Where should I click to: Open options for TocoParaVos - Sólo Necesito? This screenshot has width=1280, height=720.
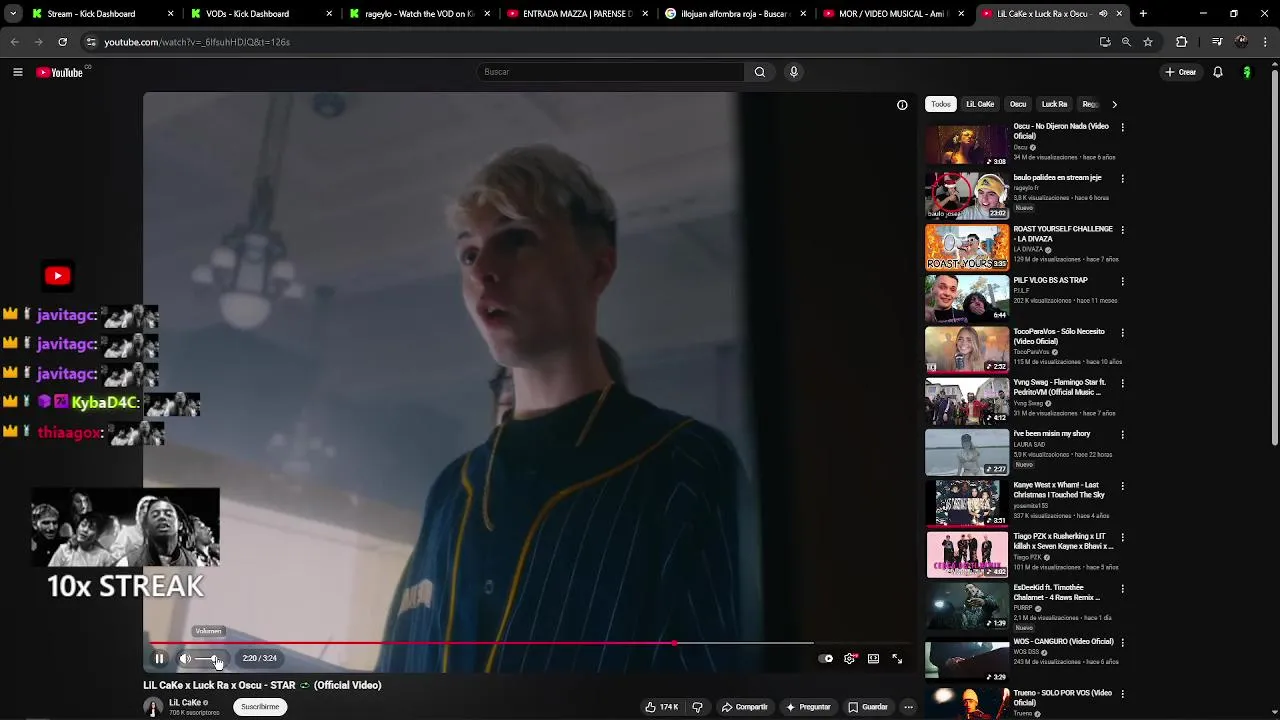(1122, 332)
